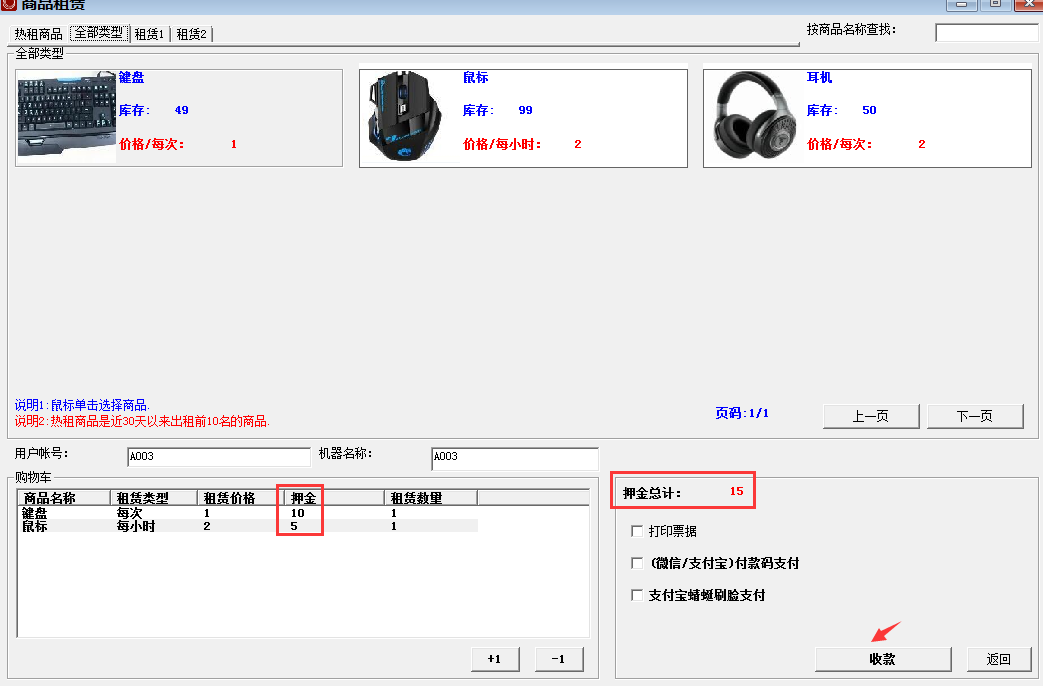Open the 租赁2 tab
Image resolution: width=1043 pixels, height=686 pixels.
191,34
